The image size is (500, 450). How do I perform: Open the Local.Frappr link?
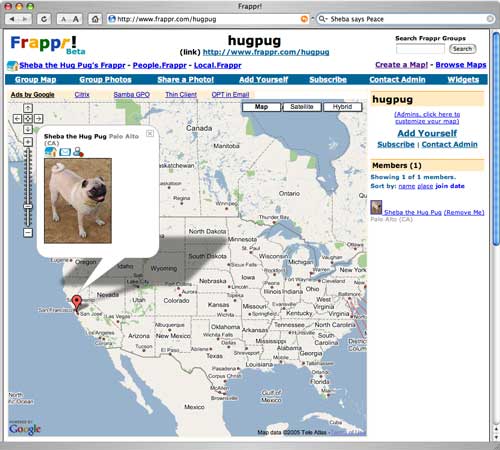pos(218,65)
